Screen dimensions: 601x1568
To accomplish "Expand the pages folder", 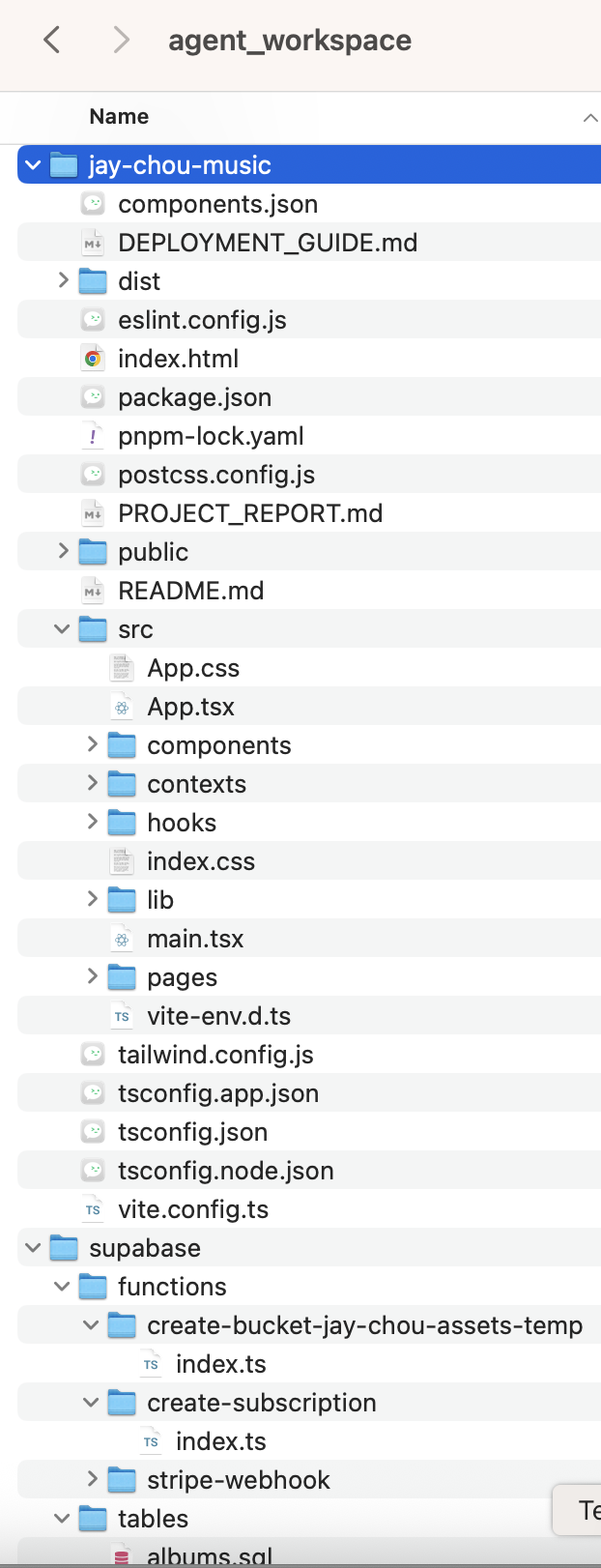I will pos(92,976).
